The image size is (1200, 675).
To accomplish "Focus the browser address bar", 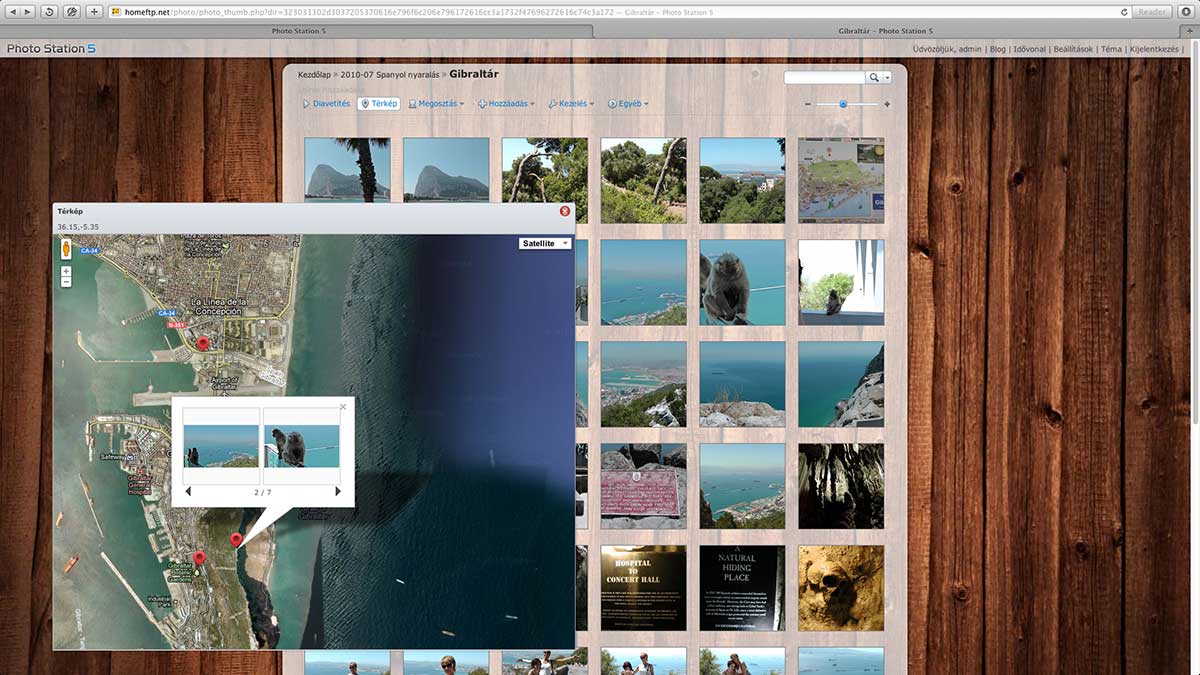I will point(618,12).
